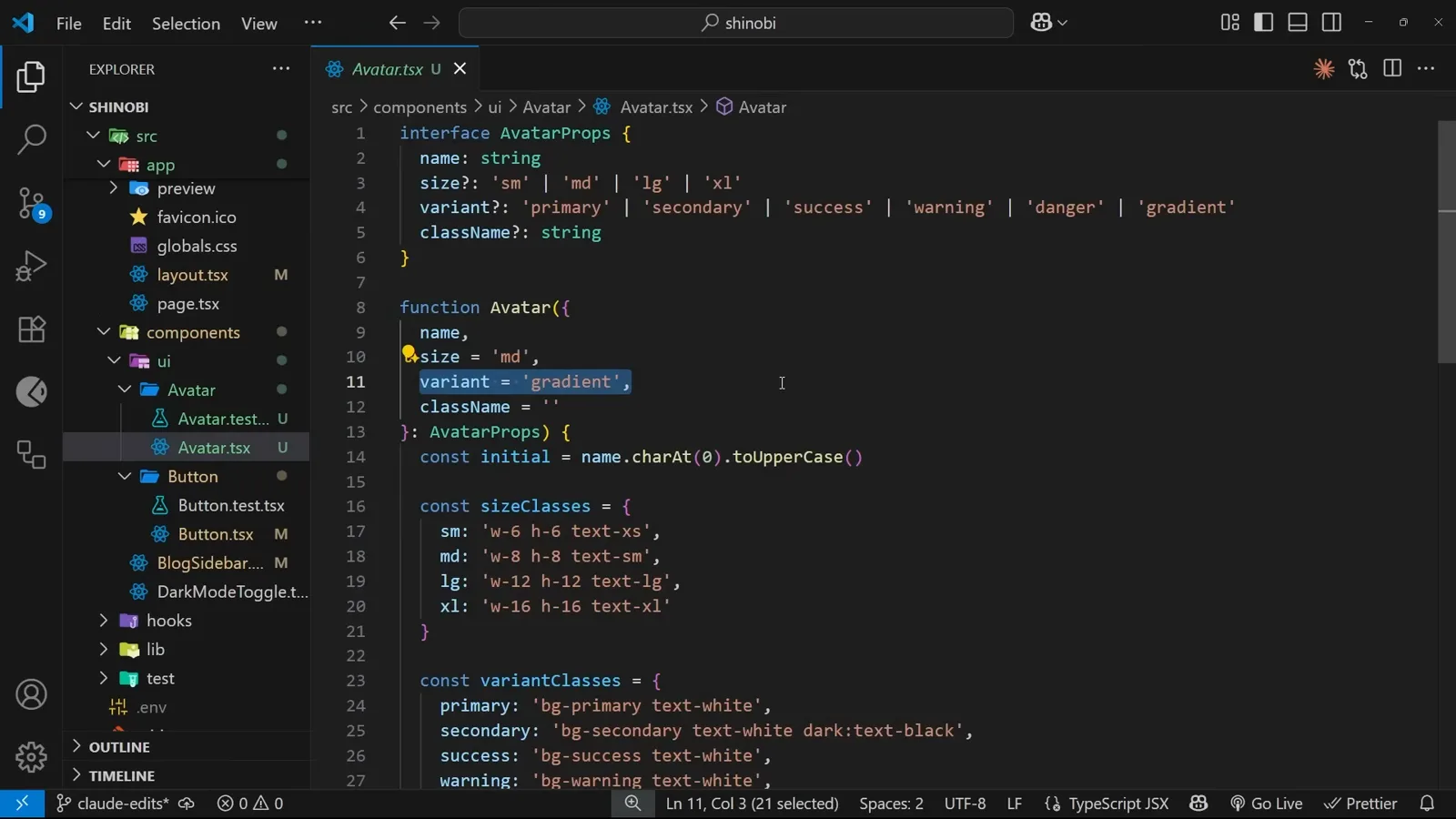Click Copilot status icon in status bar
Image resolution: width=1456 pixels, height=819 pixels.
(1198, 804)
